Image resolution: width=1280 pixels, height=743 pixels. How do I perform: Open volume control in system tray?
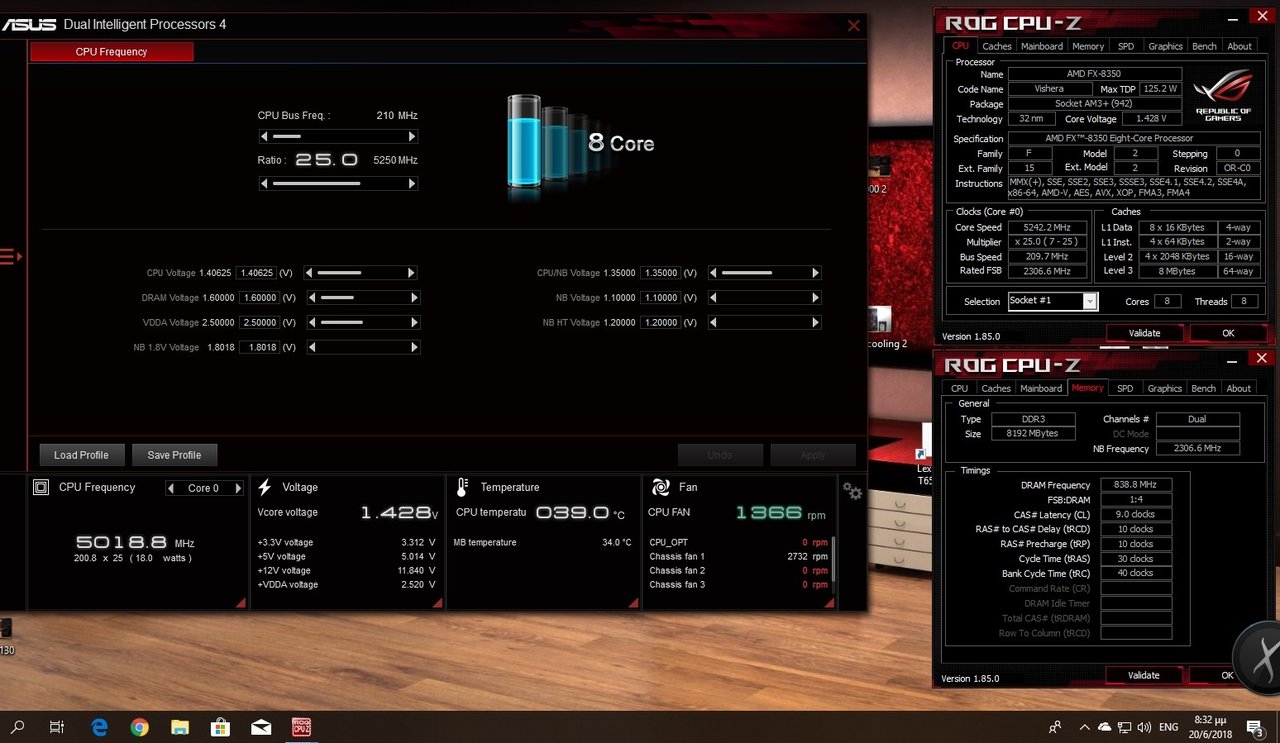click(1146, 727)
